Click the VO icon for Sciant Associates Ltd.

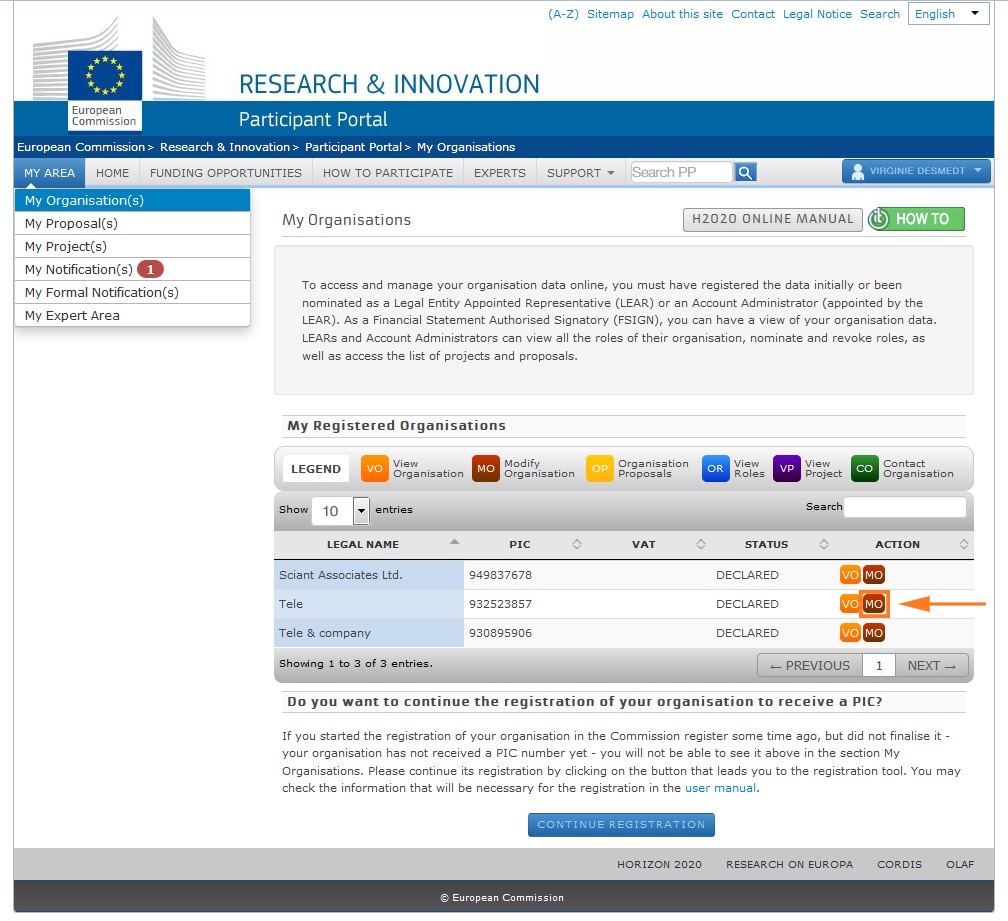(x=850, y=575)
